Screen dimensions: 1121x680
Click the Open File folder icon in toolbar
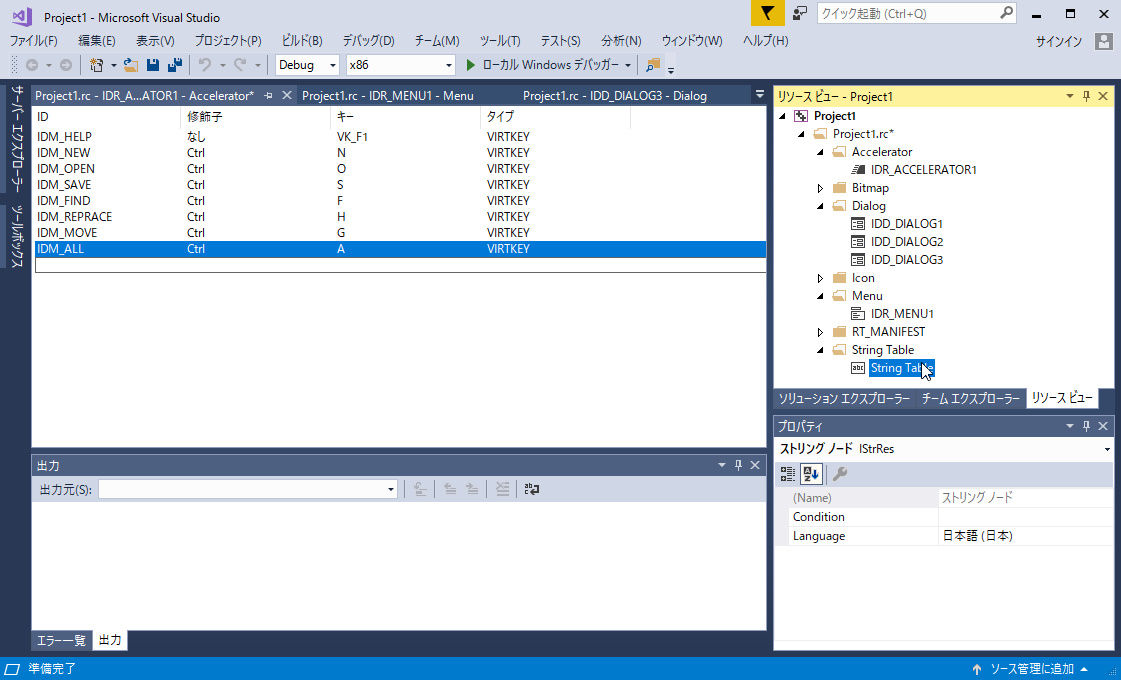[x=131, y=65]
